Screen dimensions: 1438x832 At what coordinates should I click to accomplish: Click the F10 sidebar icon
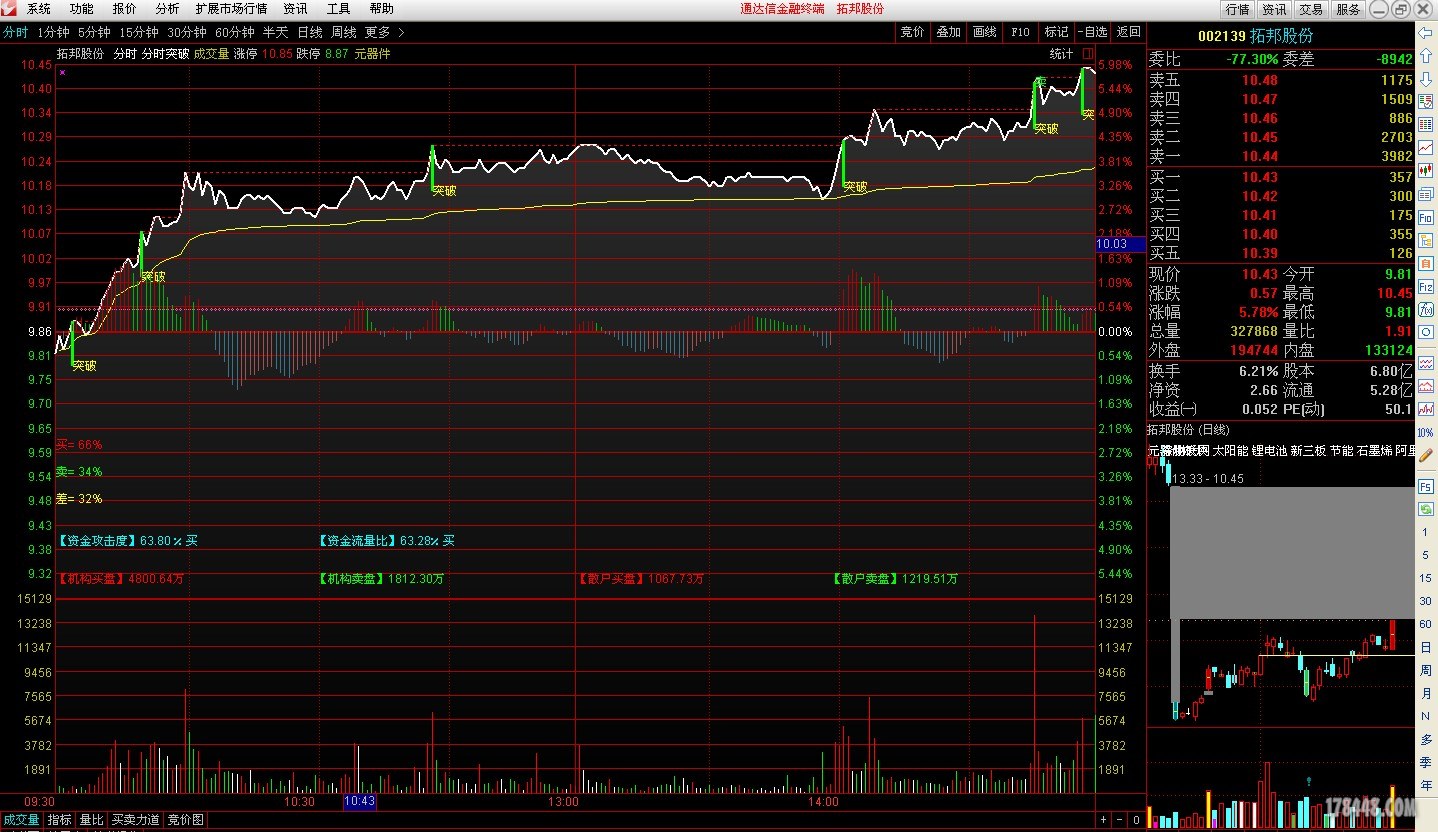pos(1426,216)
